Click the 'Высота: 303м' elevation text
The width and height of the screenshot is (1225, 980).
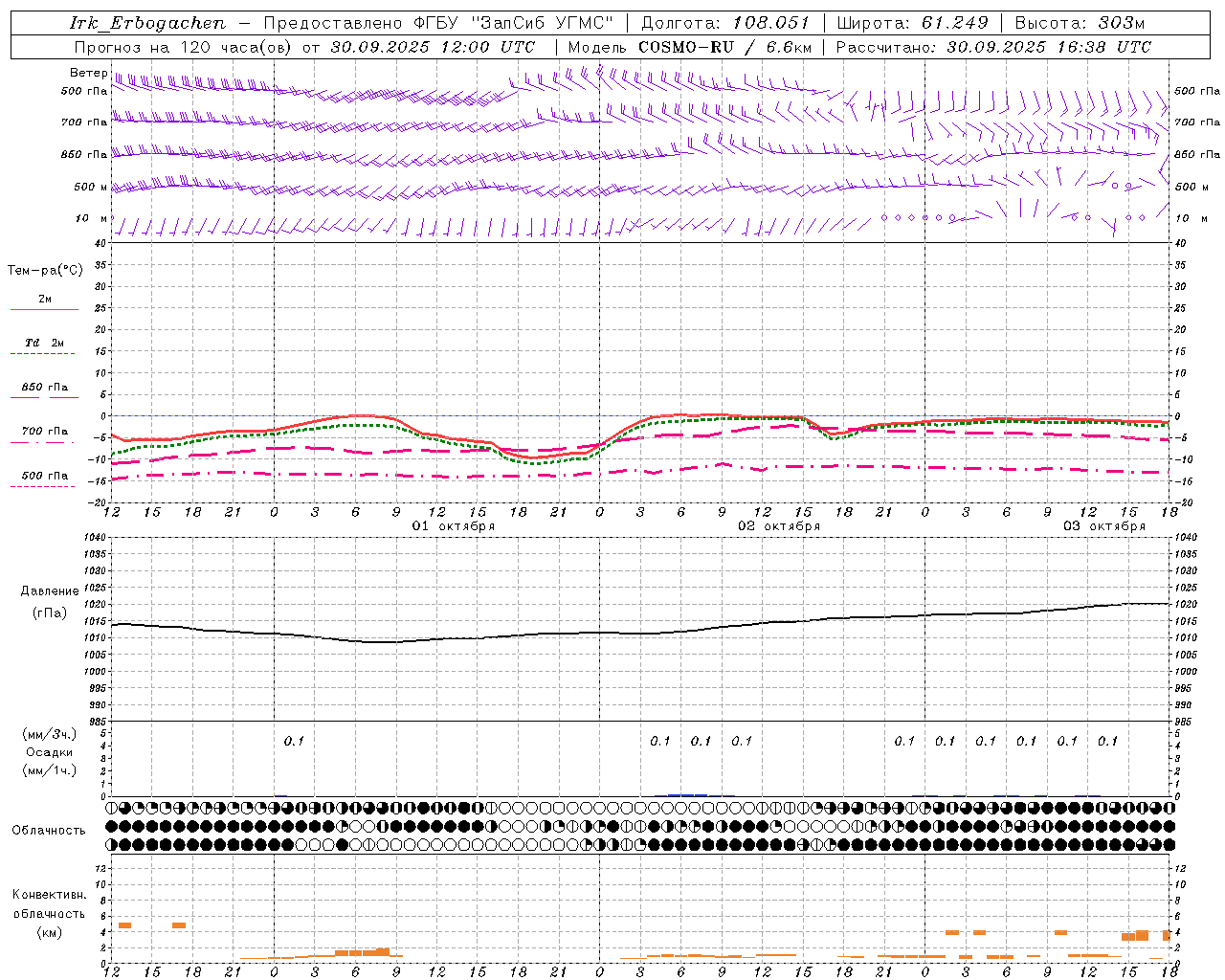(1080, 23)
